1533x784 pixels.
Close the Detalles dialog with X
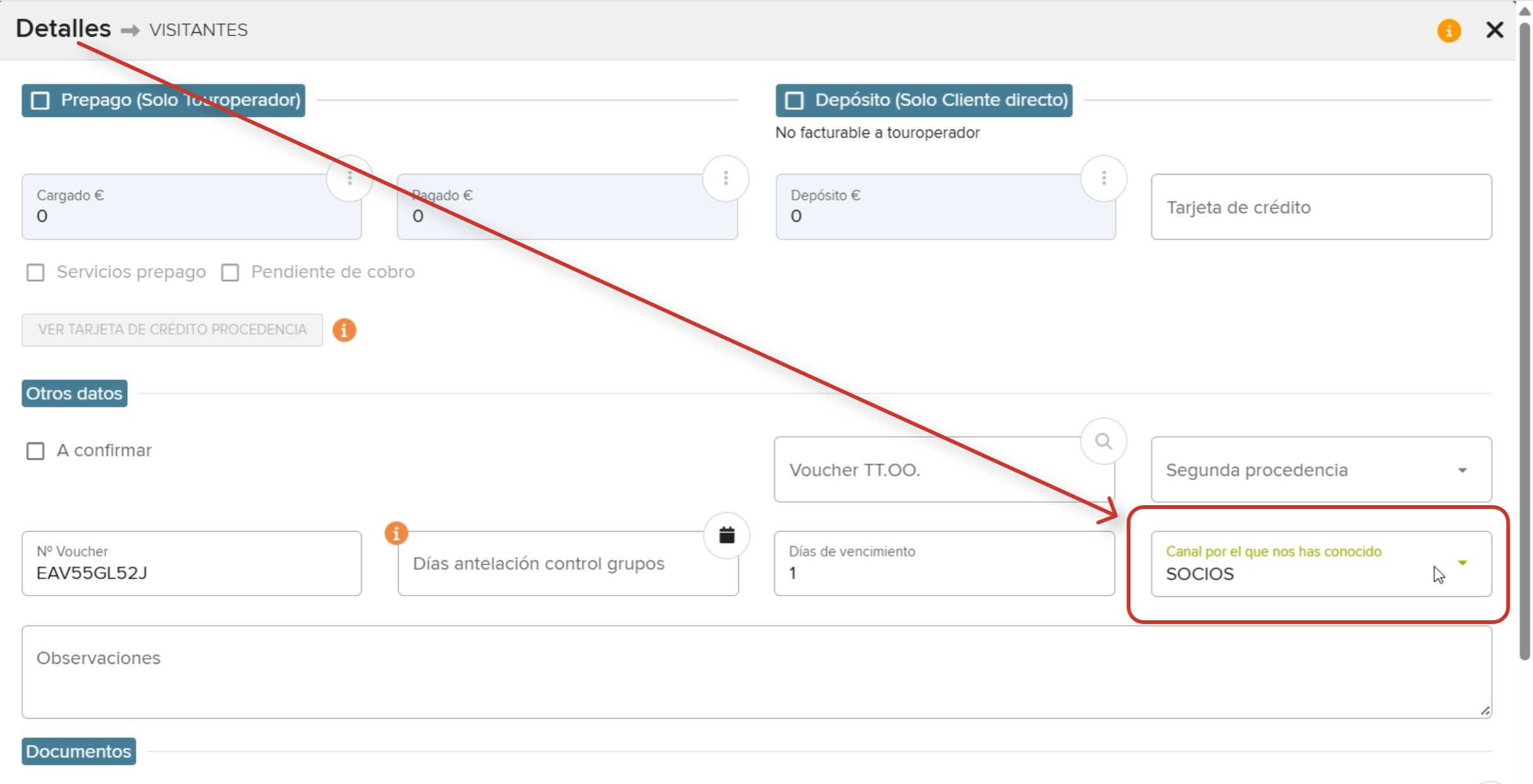pos(1494,30)
